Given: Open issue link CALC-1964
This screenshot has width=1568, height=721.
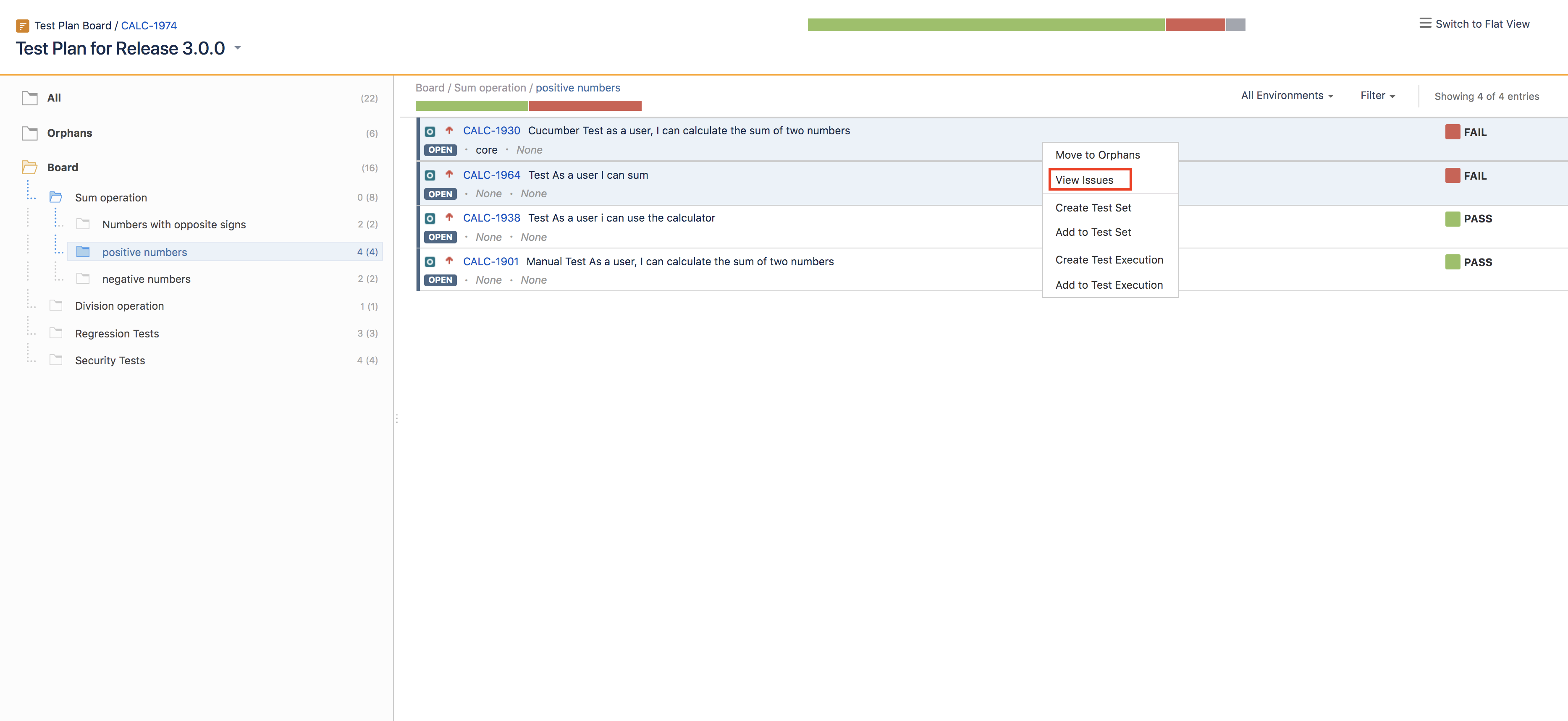Looking at the screenshot, I should (x=492, y=175).
